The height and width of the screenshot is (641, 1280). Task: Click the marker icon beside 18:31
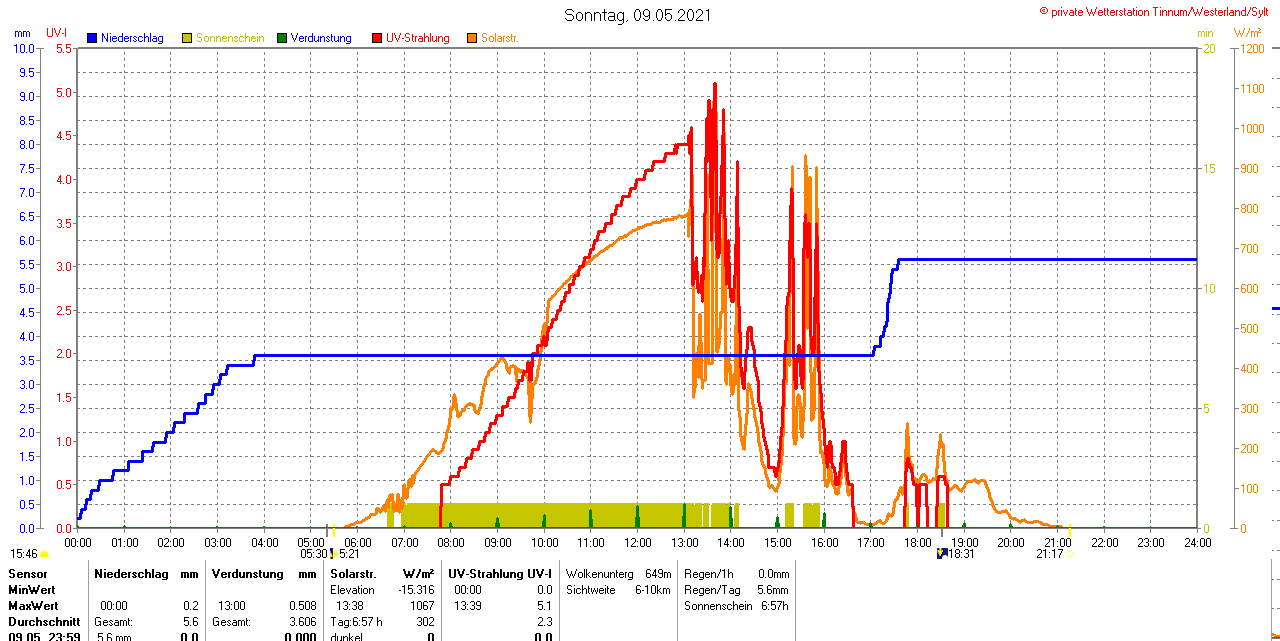[941, 553]
